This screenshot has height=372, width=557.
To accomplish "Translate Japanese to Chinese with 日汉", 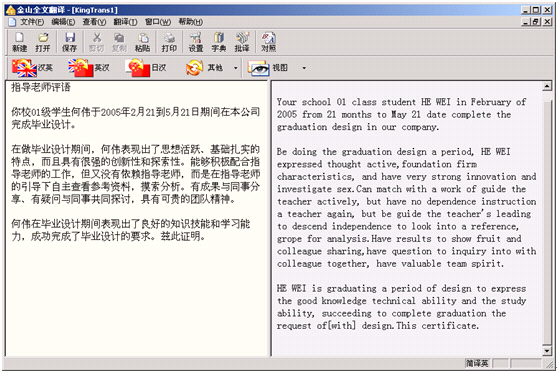I will [146, 68].
